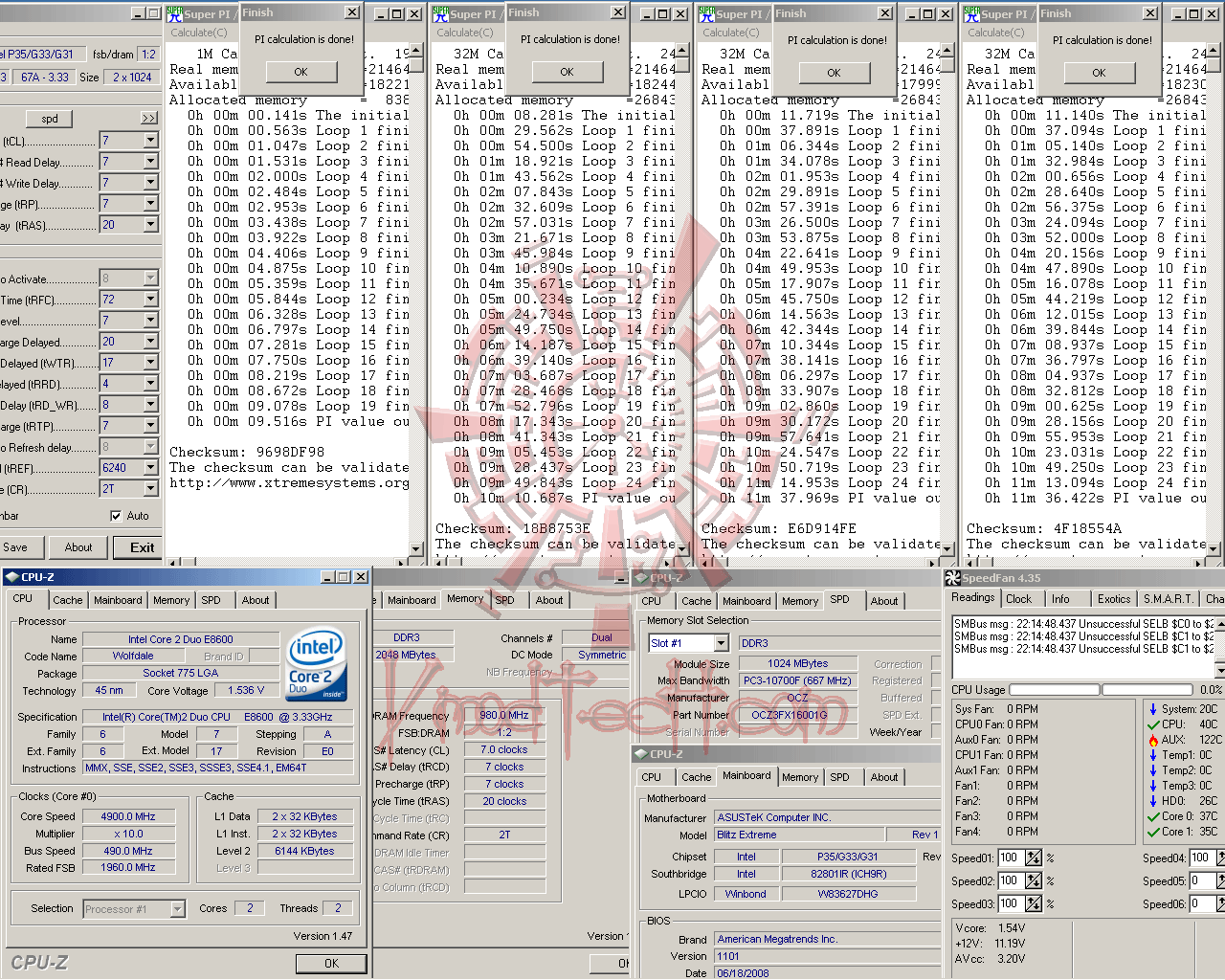The height and width of the screenshot is (980, 1225).
Task: Select the Info tab in SpeedFan
Action: tap(1060, 599)
